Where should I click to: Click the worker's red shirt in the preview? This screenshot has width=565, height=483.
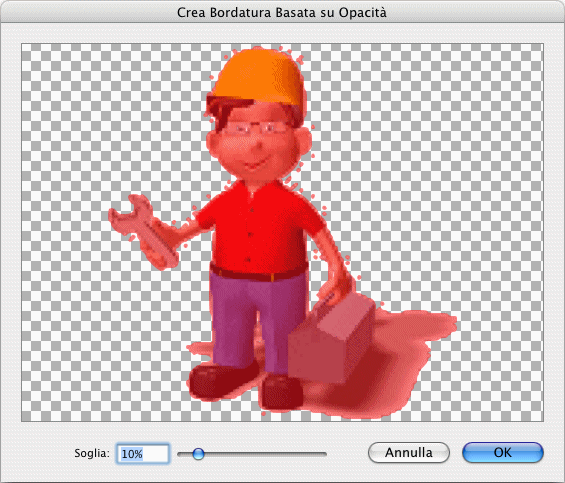[x=257, y=231]
